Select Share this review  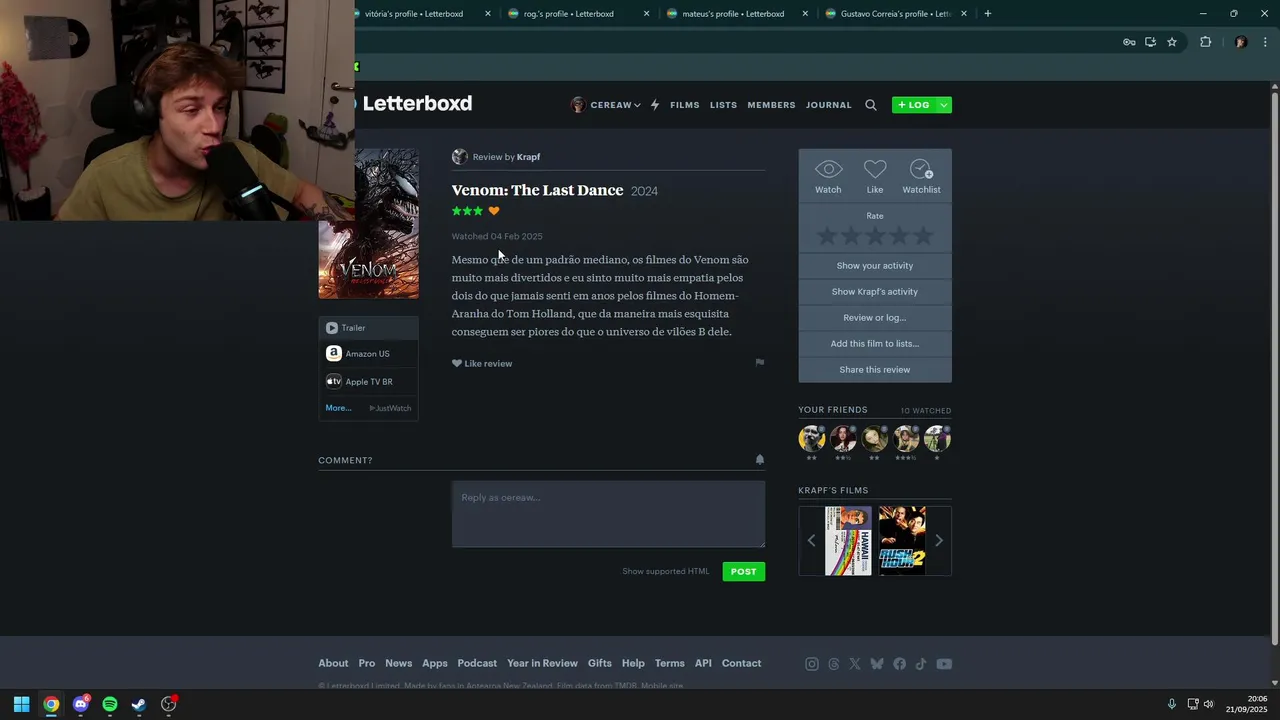click(x=875, y=370)
